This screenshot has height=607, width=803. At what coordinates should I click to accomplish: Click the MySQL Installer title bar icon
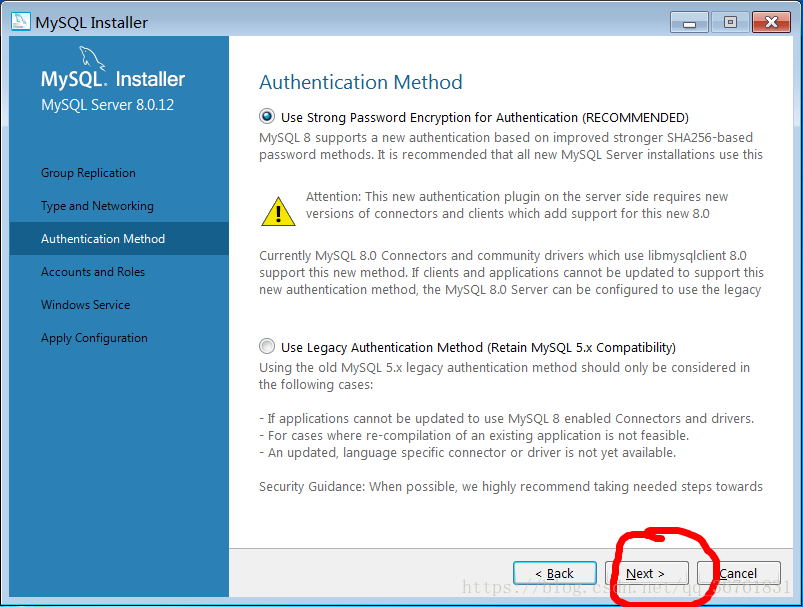coord(20,22)
